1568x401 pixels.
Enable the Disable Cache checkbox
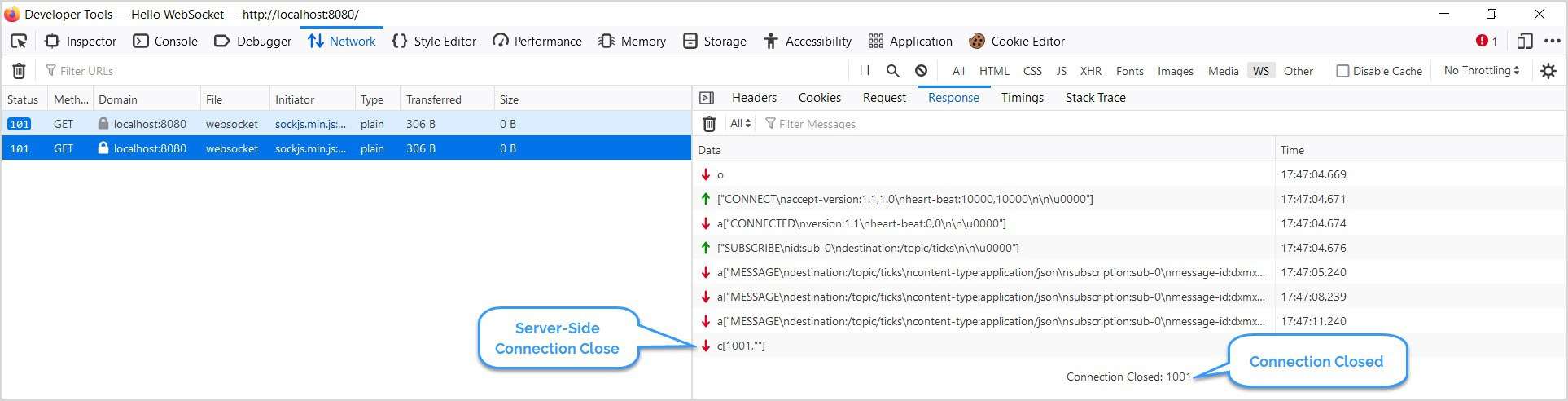[x=1343, y=71]
